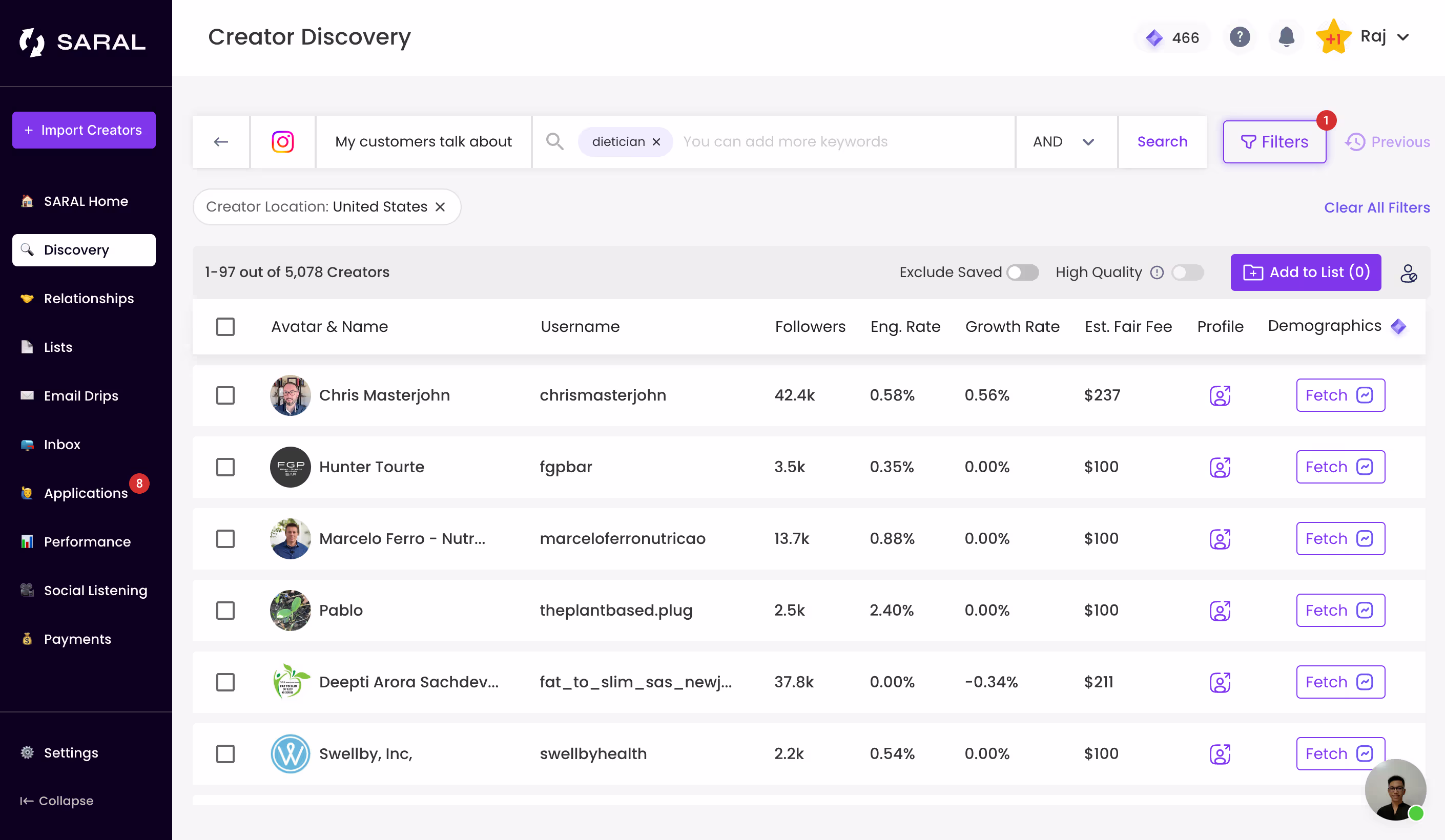The image size is (1445, 840).
Task: Click the credits diamond icon showing 466
Action: 1154,38
